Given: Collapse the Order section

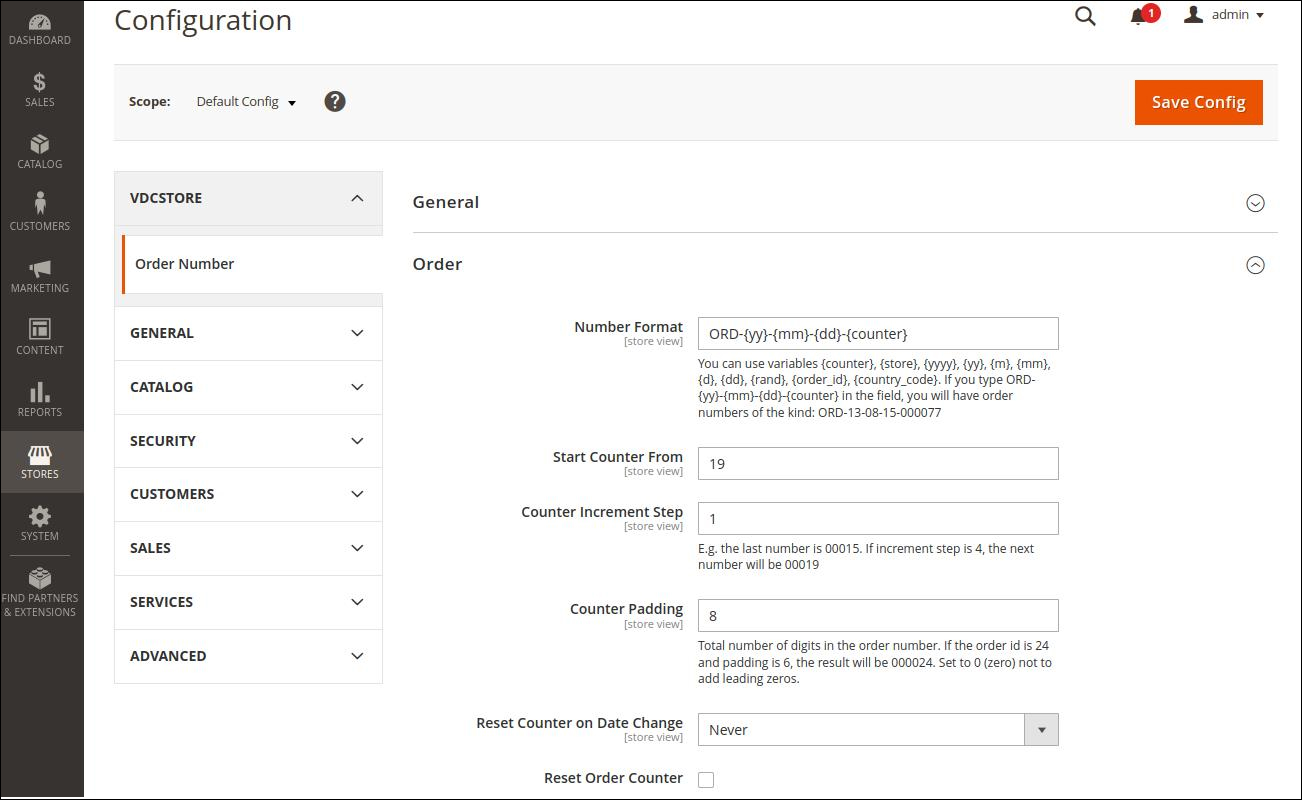Looking at the screenshot, I should [1255, 265].
